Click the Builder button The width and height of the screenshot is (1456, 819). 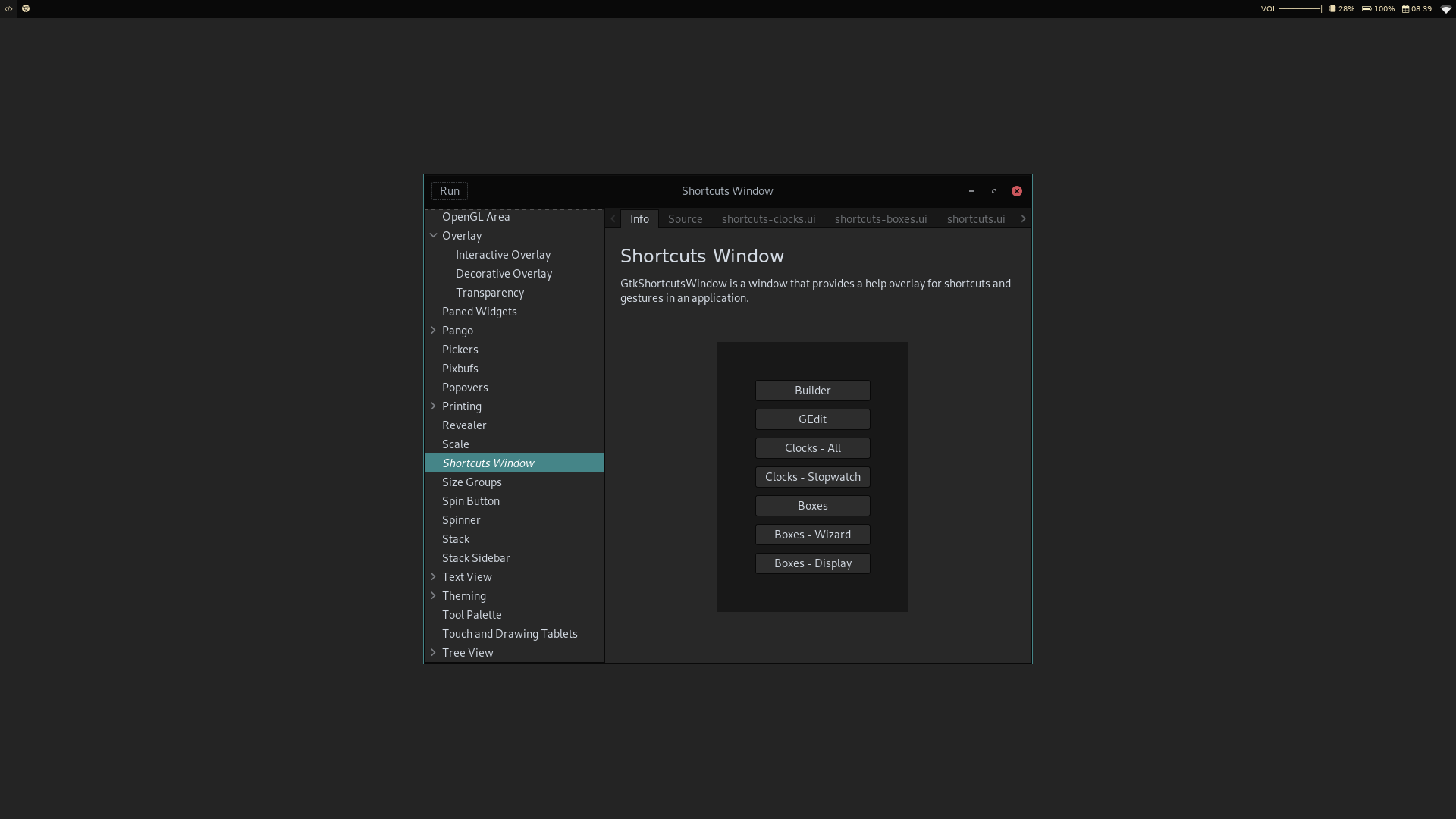(x=813, y=391)
